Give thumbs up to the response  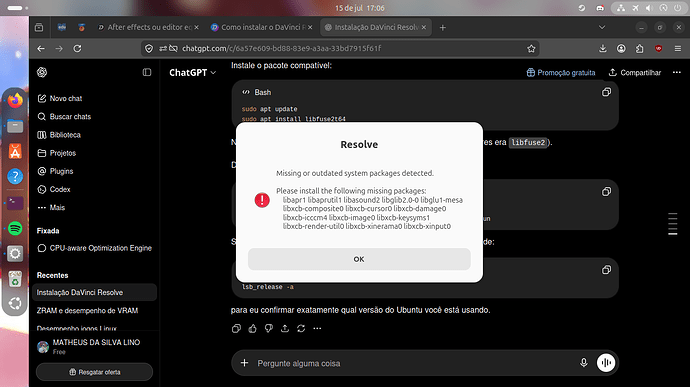(x=253, y=328)
